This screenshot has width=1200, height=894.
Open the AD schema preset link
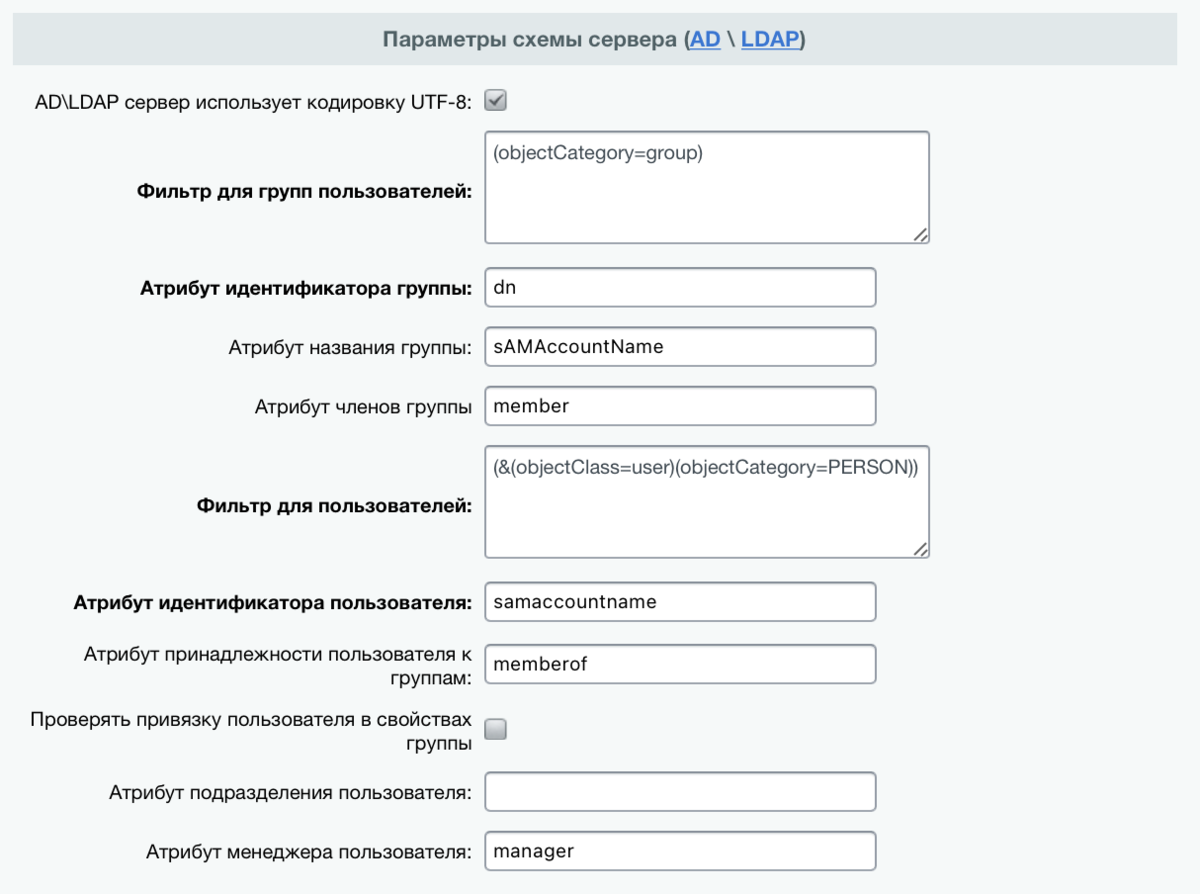pyautogui.click(x=704, y=40)
